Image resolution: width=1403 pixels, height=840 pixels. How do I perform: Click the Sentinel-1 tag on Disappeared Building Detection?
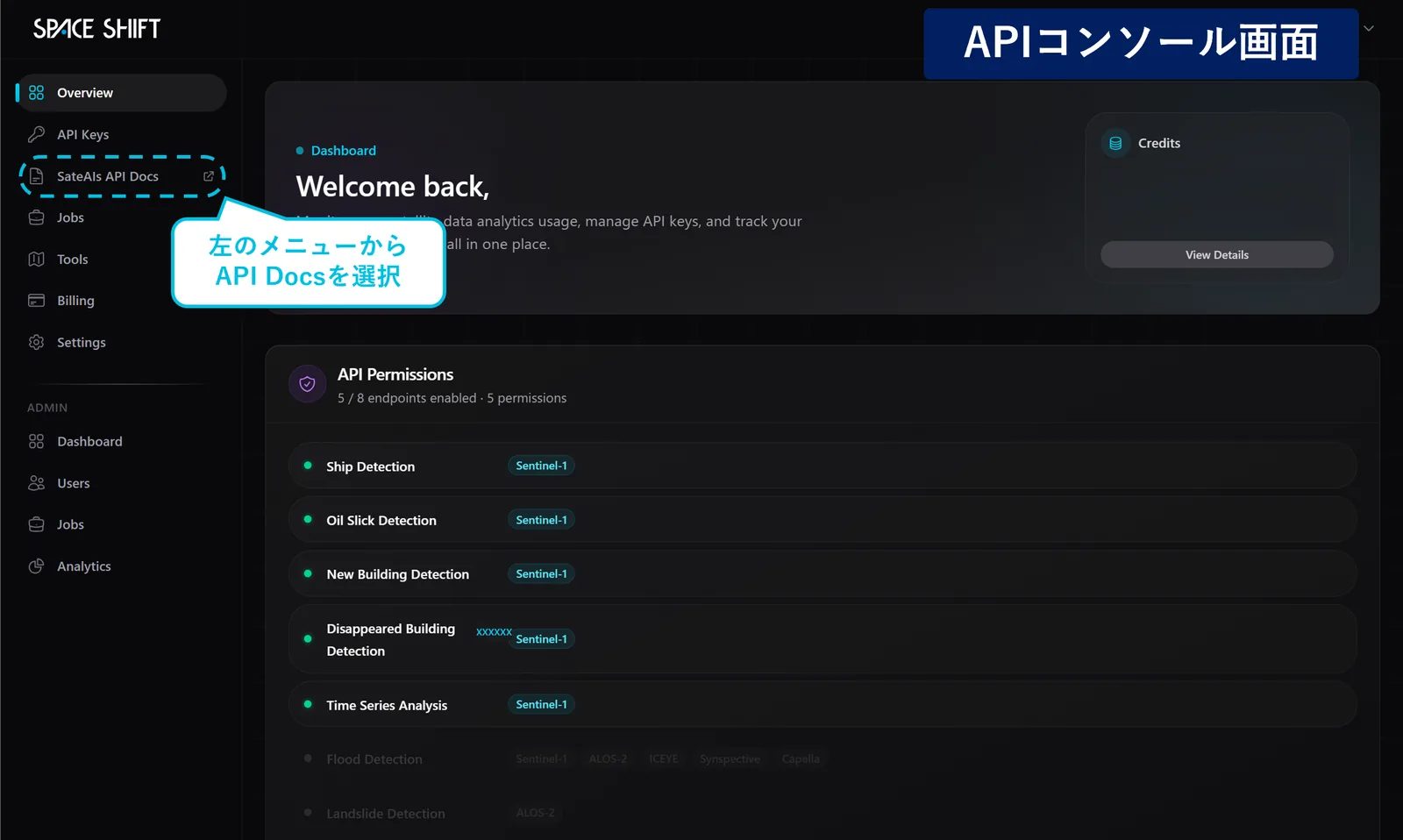(541, 639)
